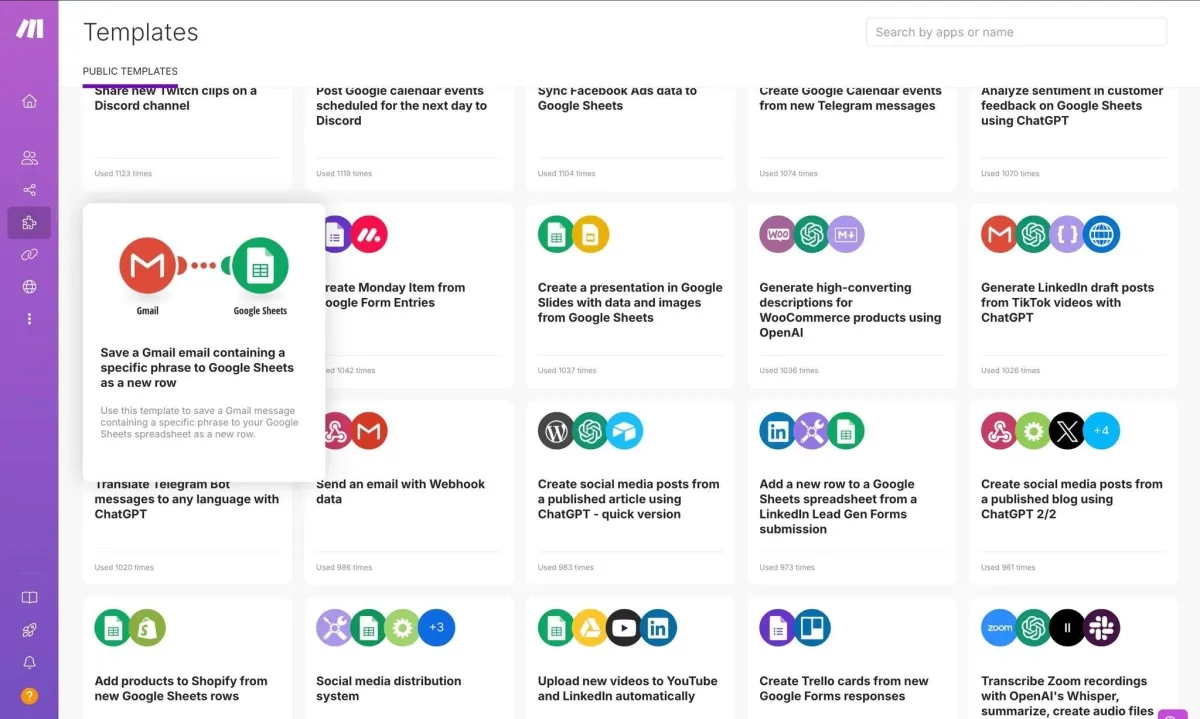Click the 'Used 1037 times' label

(x=567, y=370)
